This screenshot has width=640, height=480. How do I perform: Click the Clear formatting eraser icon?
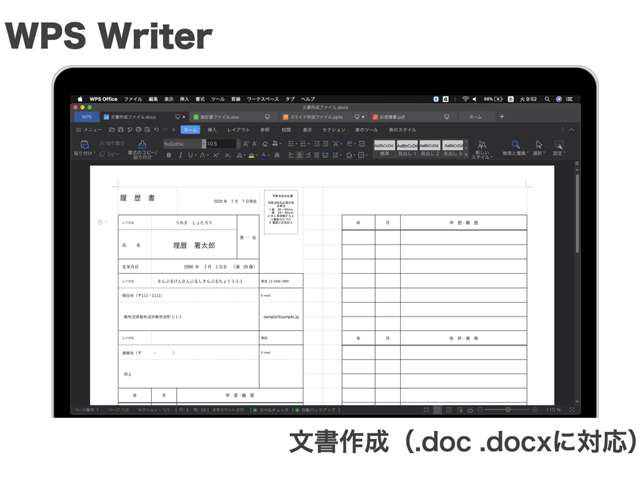tap(265, 144)
